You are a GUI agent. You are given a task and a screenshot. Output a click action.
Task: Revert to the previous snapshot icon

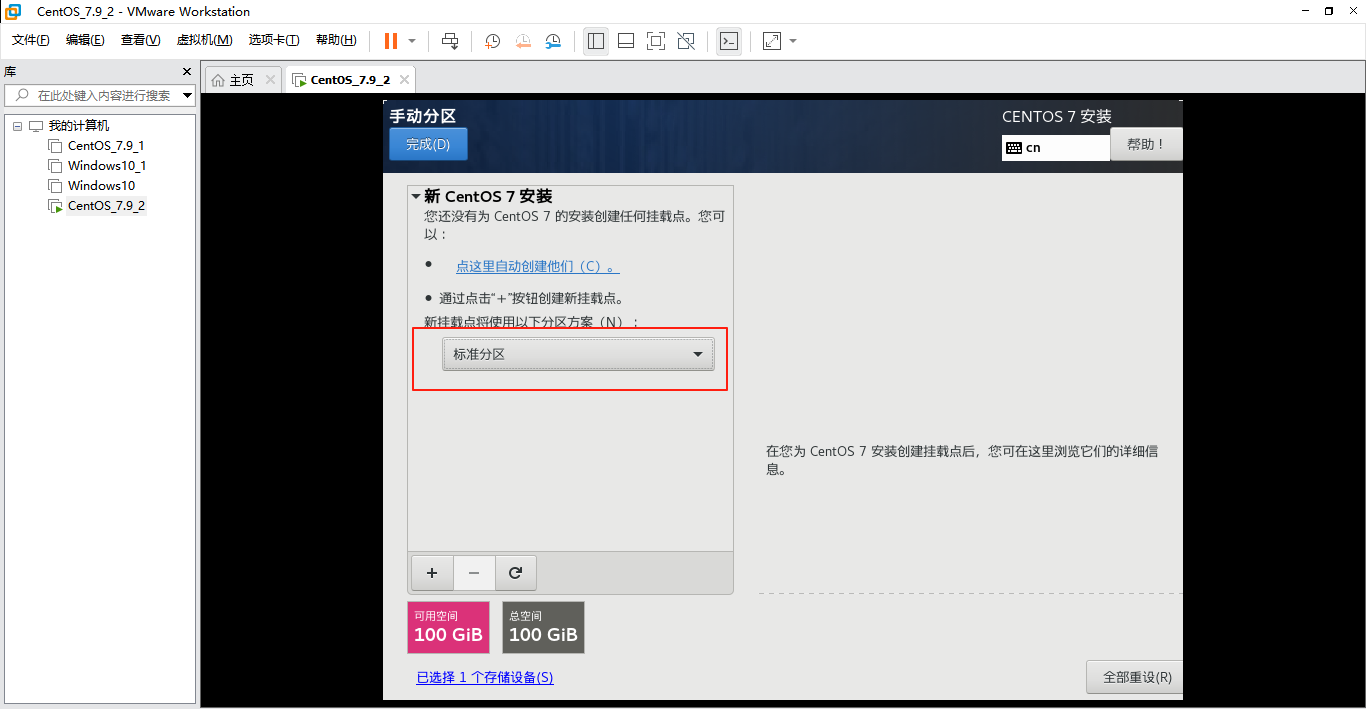pyautogui.click(x=523, y=41)
